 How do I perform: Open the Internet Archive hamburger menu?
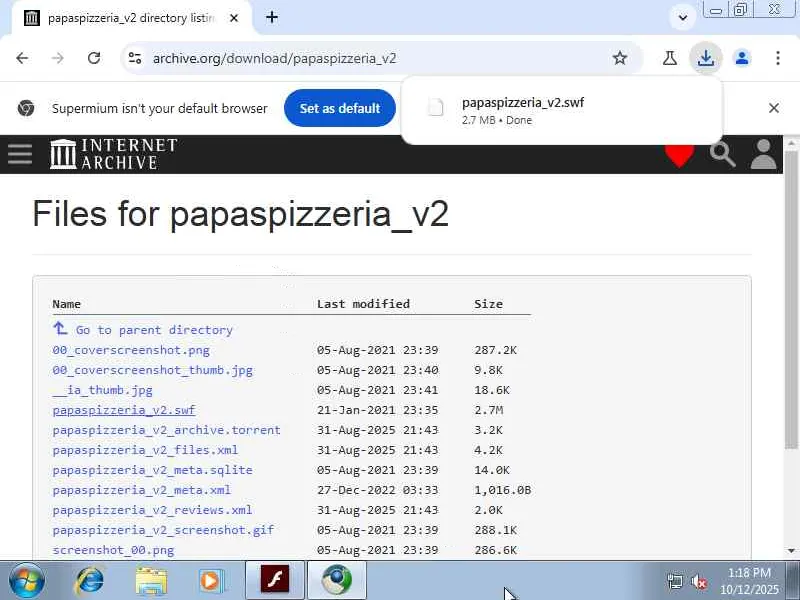tap(20, 154)
